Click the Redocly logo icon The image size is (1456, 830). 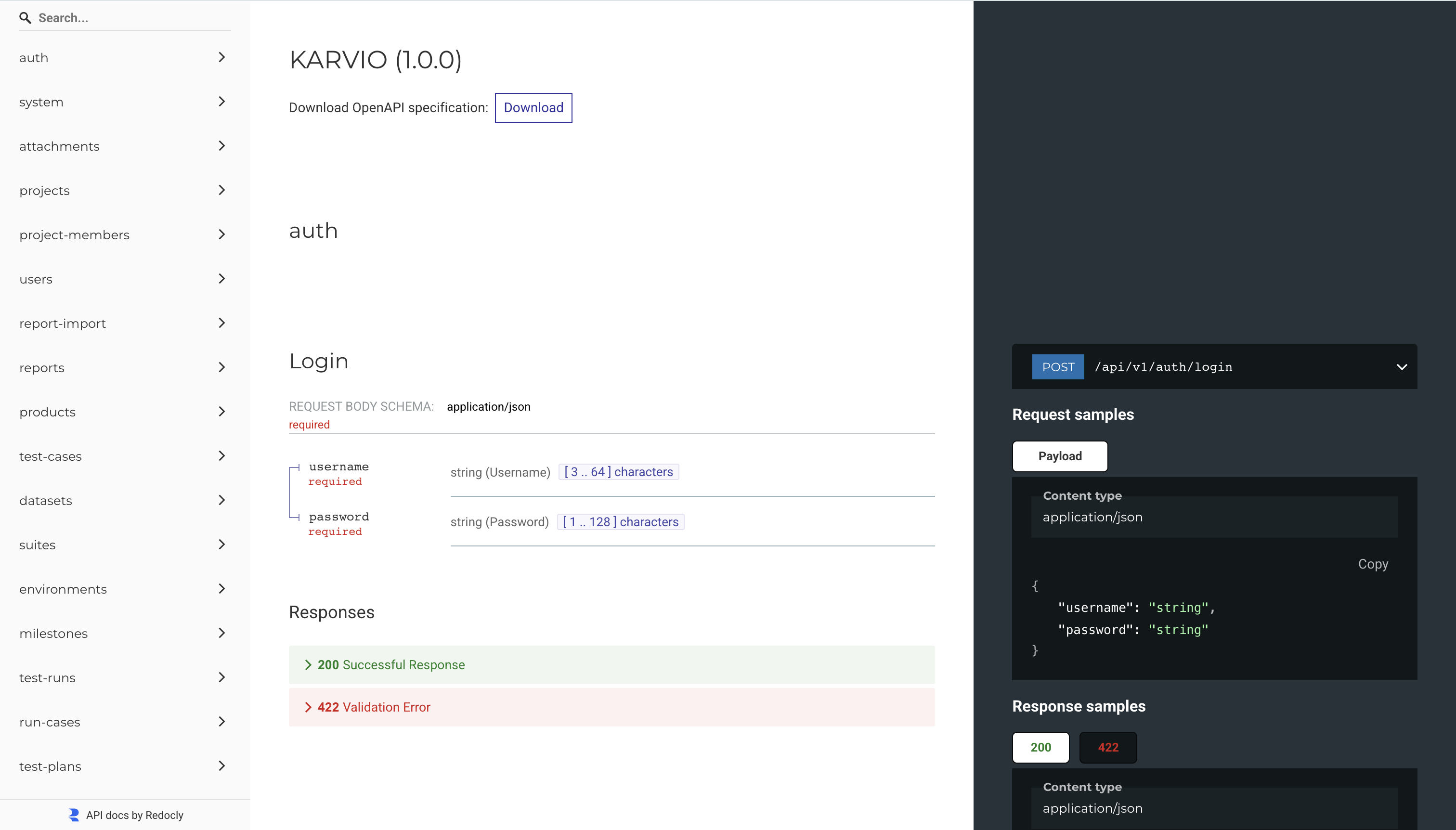tap(74, 815)
